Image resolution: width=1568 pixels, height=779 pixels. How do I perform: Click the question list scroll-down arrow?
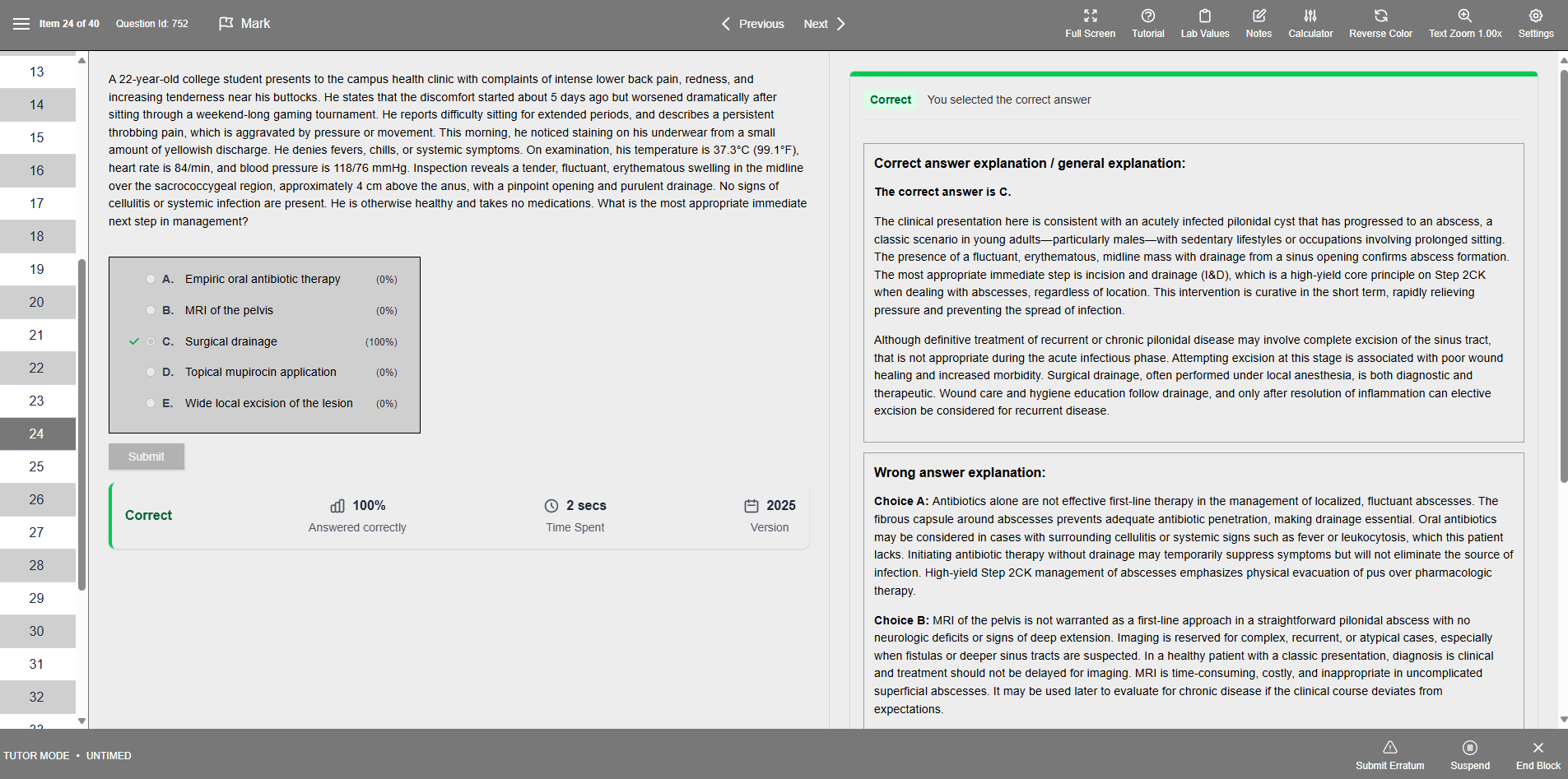pos(81,721)
